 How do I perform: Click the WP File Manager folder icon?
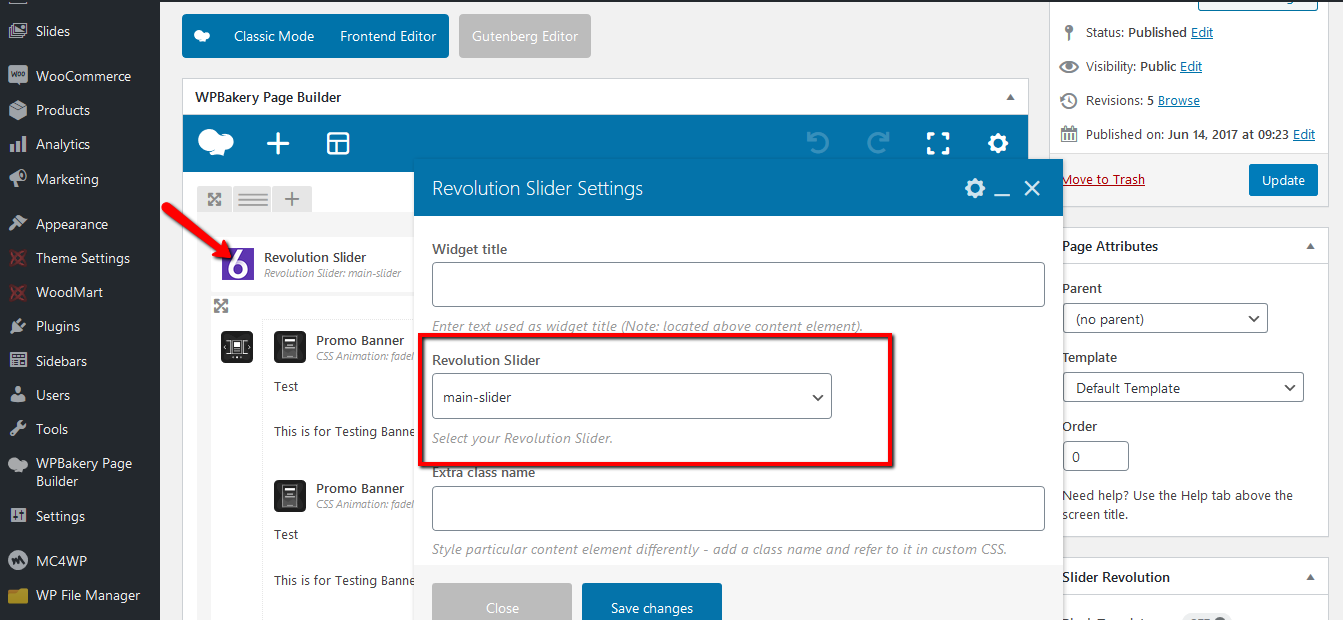(17, 595)
